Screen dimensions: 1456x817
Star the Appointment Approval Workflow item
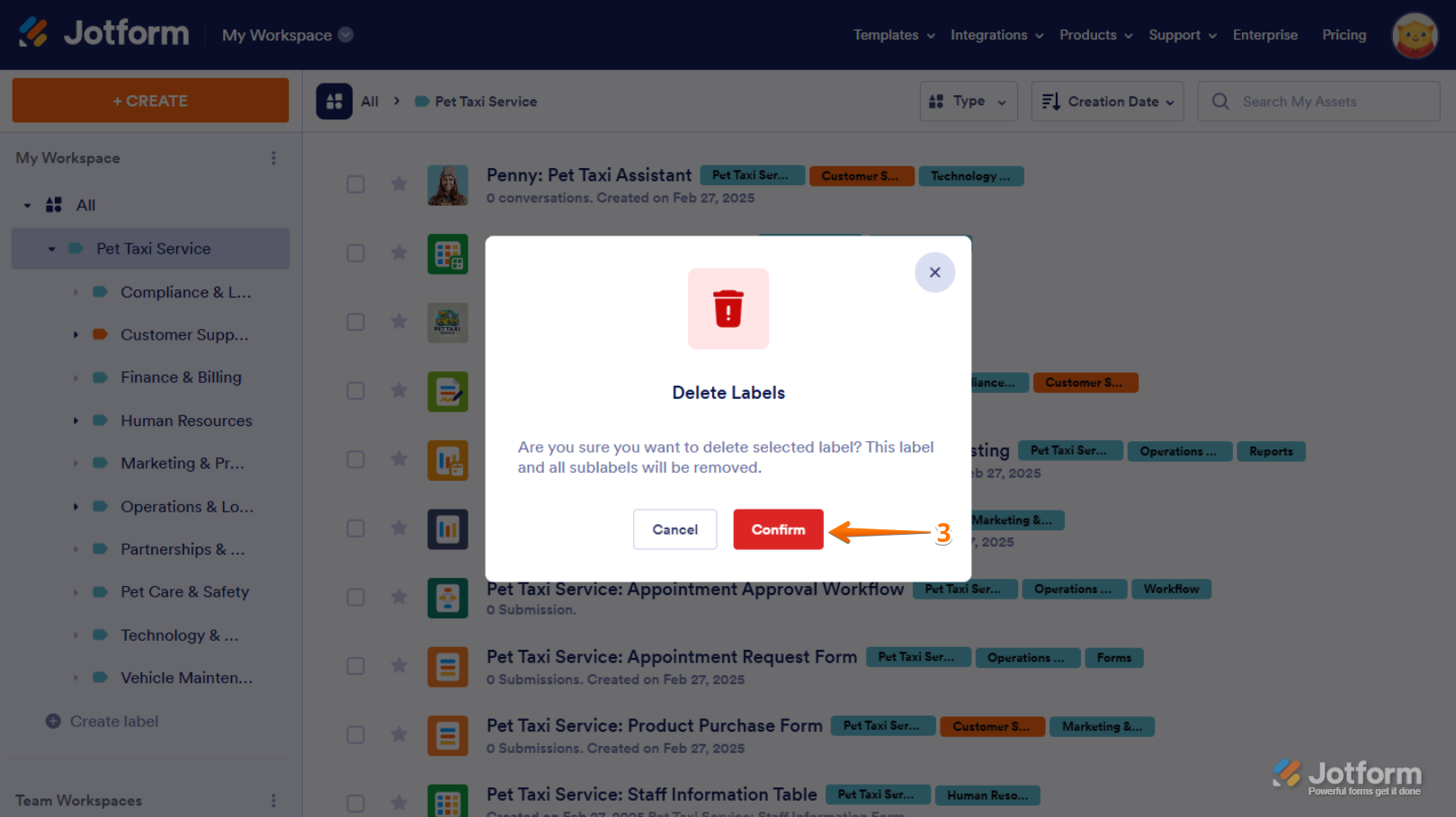pyautogui.click(x=399, y=597)
